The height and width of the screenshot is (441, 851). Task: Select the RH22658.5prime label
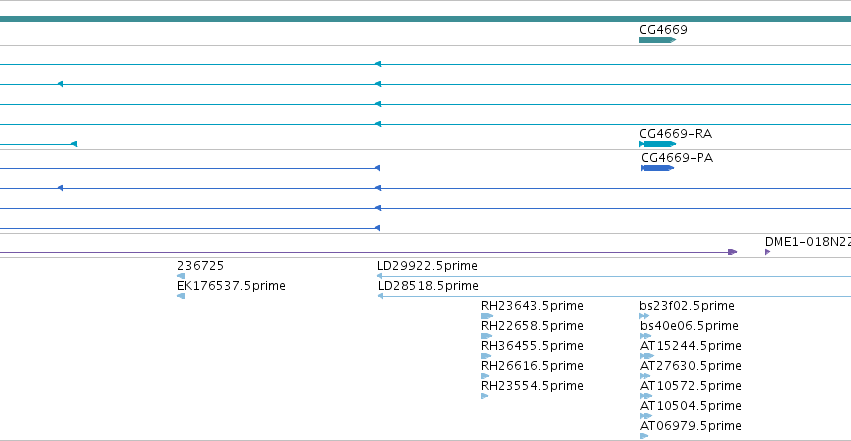[x=532, y=325]
